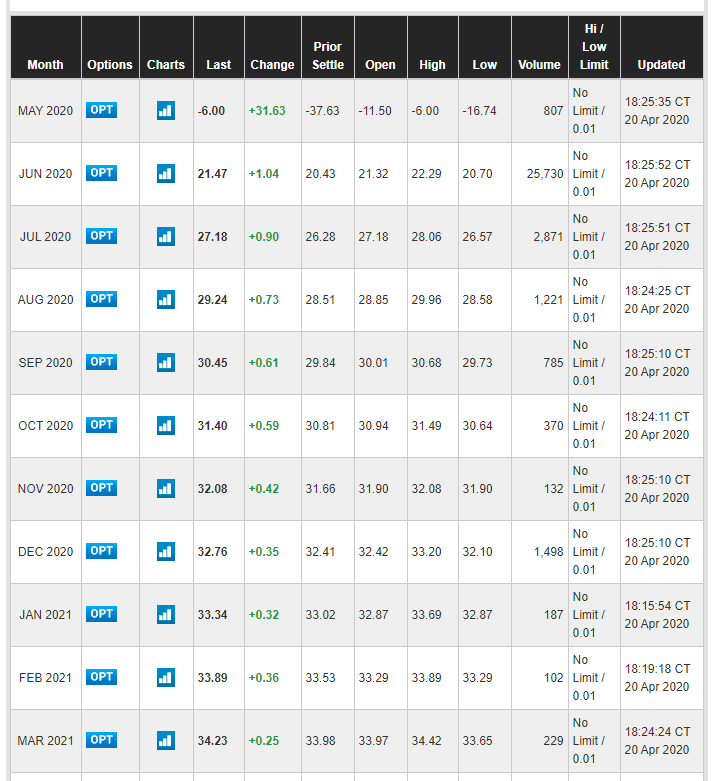Open the chart for FEB 2021
This screenshot has width=711, height=781.
166,678
